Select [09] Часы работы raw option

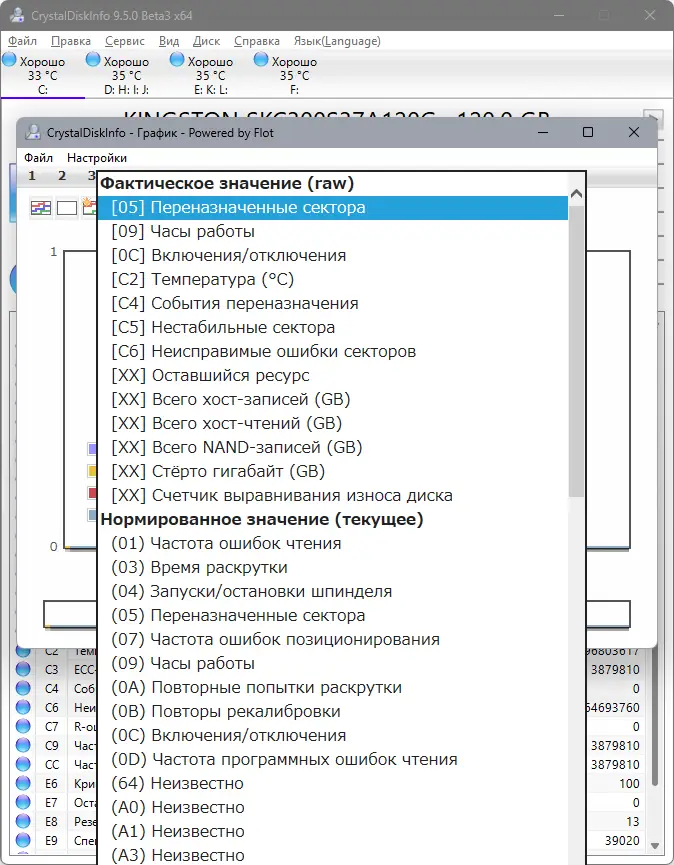(333, 232)
